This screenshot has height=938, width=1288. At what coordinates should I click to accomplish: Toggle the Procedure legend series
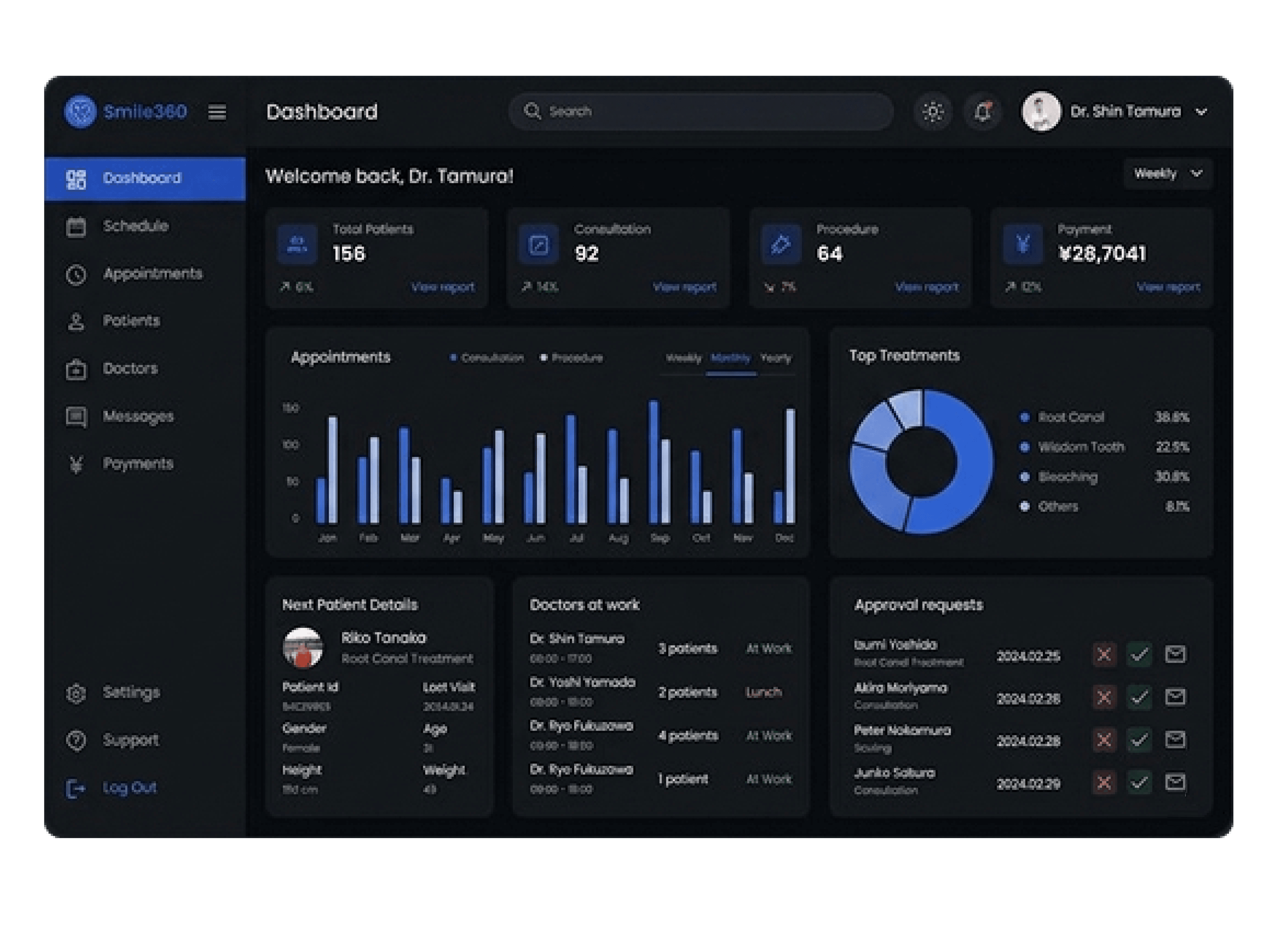coord(571,358)
